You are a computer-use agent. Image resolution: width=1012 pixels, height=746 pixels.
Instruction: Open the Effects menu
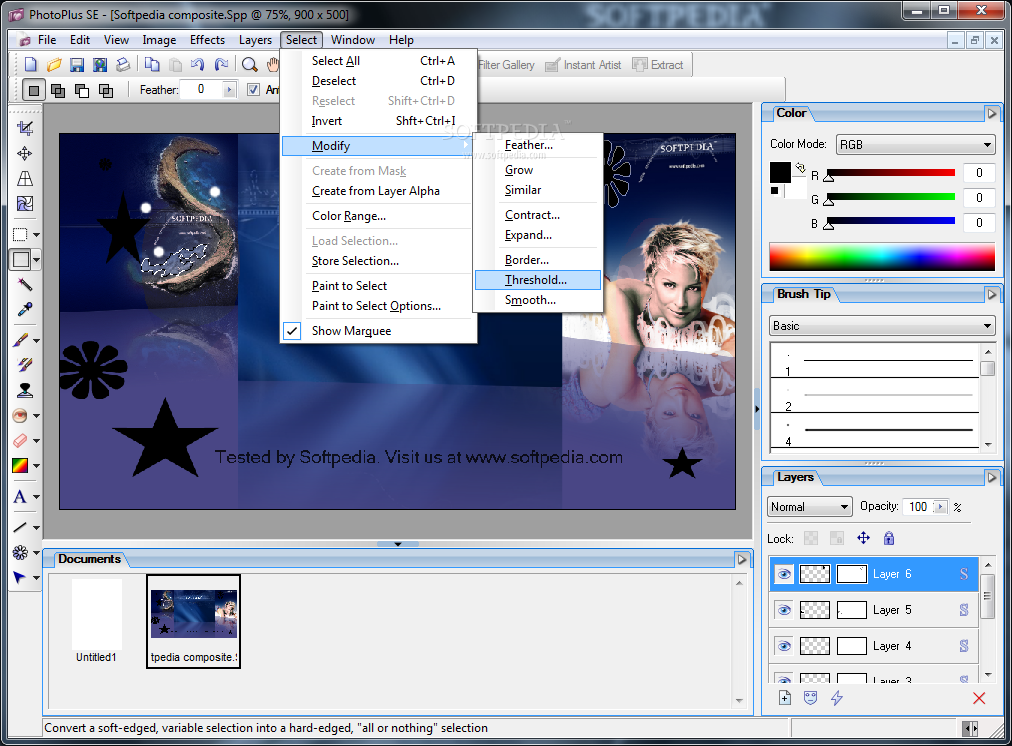pos(207,40)
